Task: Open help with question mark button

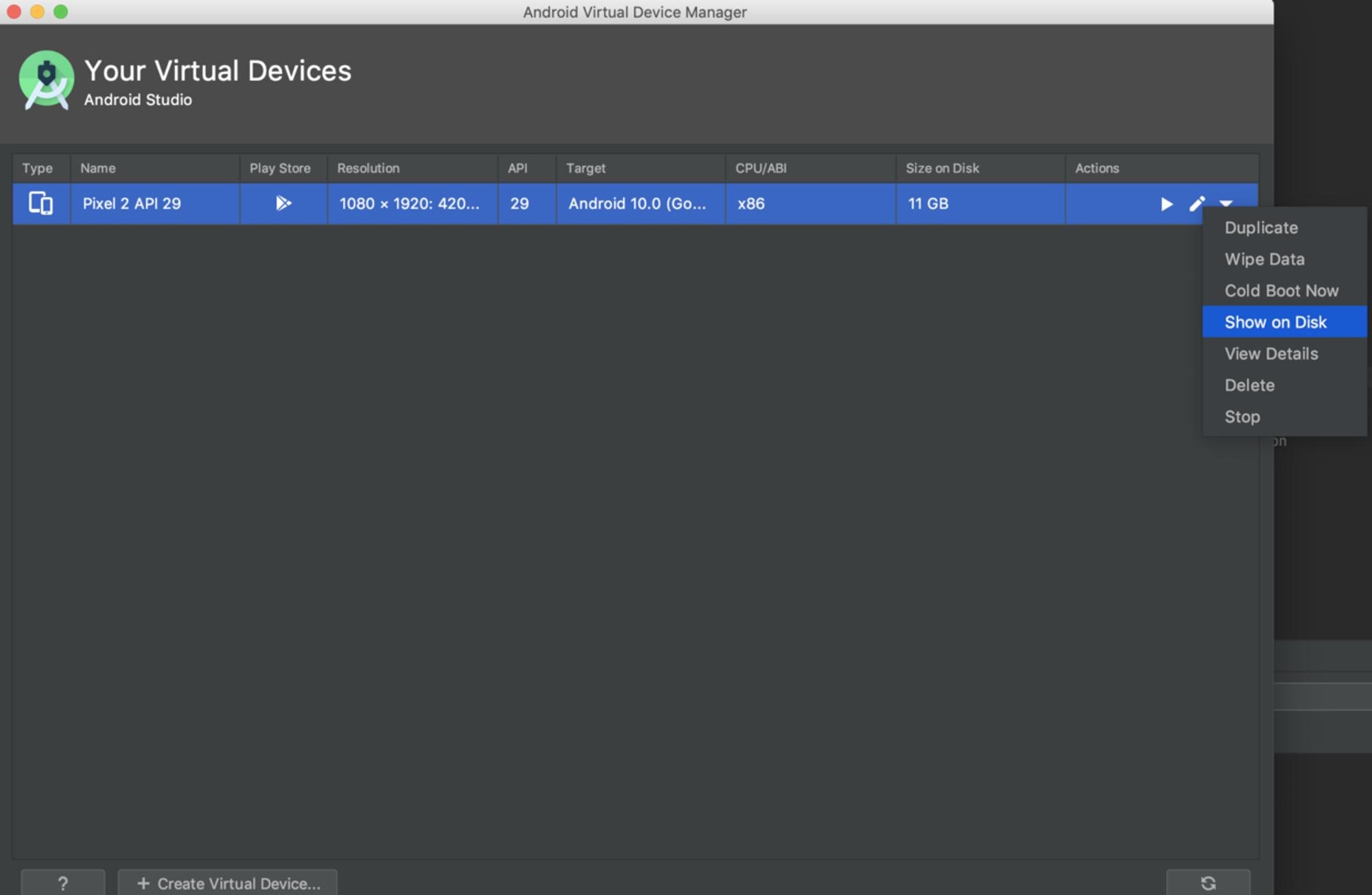Action: click(x=62, y=883)
